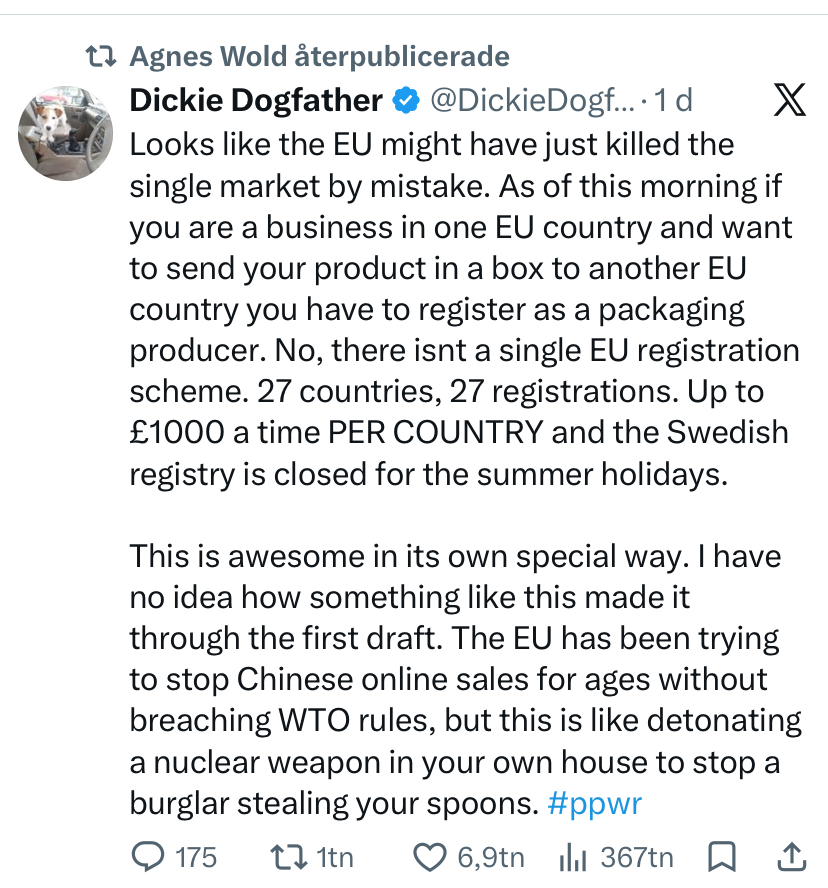View analytics via the bar chart icon
Viewport: 828px width, 888px height.
point(572,857)
